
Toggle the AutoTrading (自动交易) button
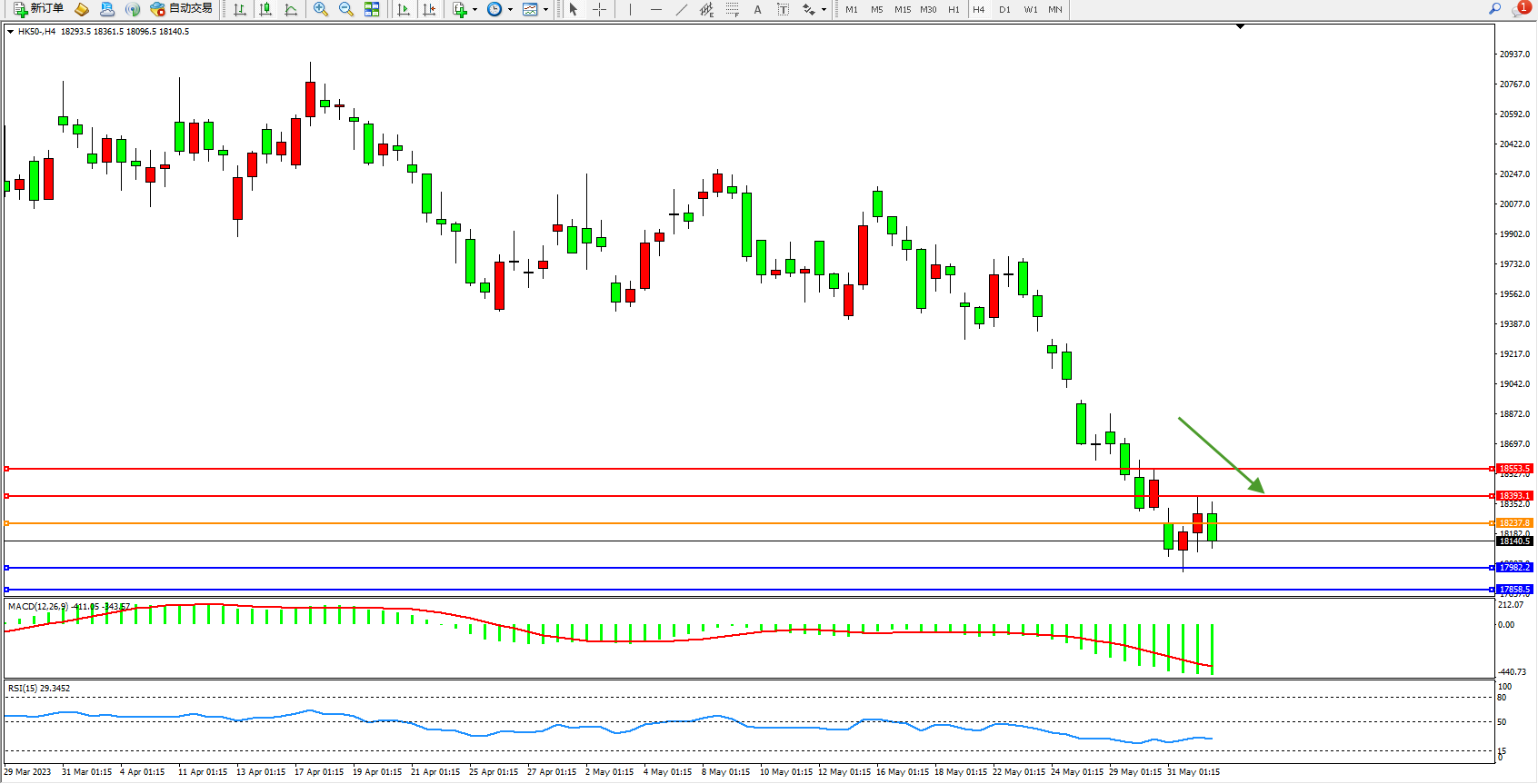coord(182,9)
